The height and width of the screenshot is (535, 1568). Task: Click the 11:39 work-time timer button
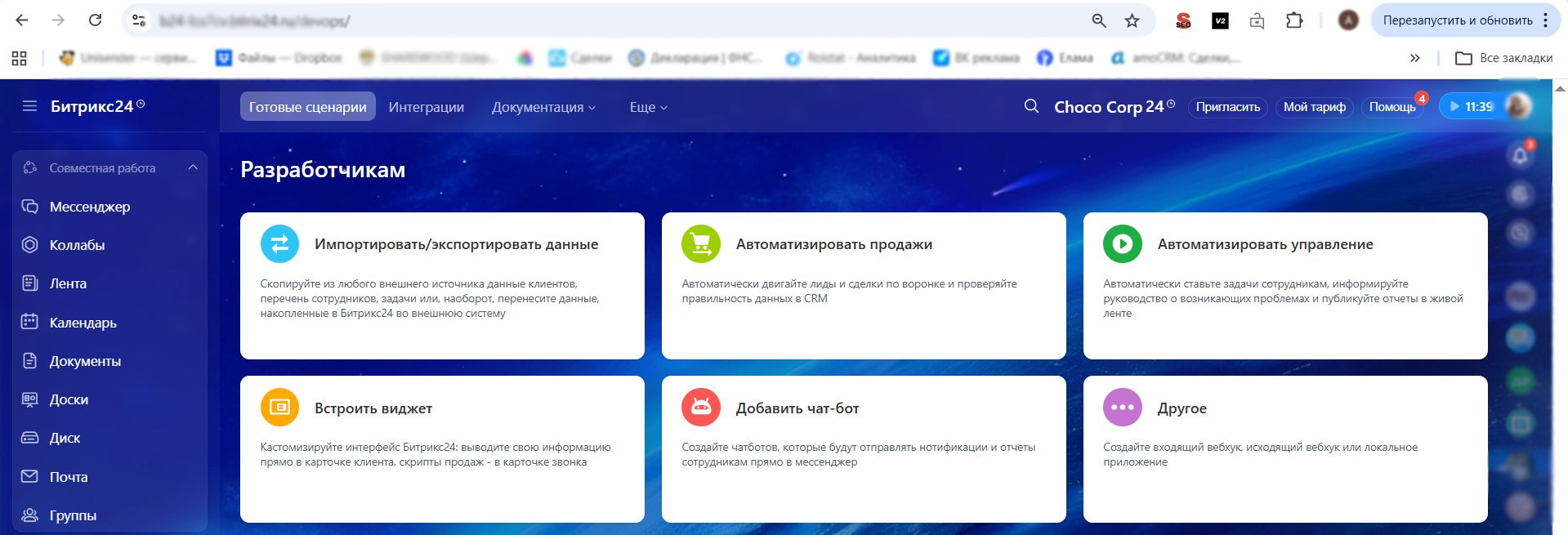click(x=1471, y=106)
